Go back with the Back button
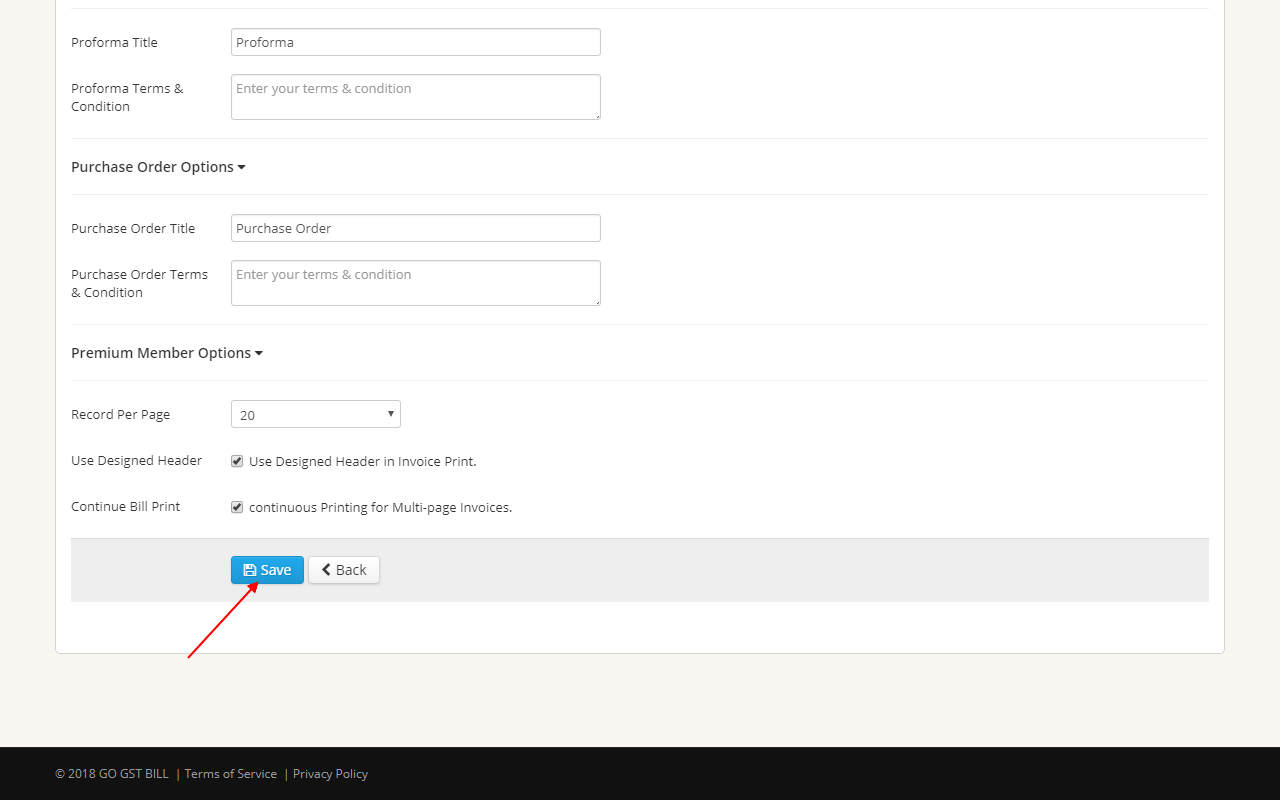This screenshot has height=800, width=1280. 344,570
